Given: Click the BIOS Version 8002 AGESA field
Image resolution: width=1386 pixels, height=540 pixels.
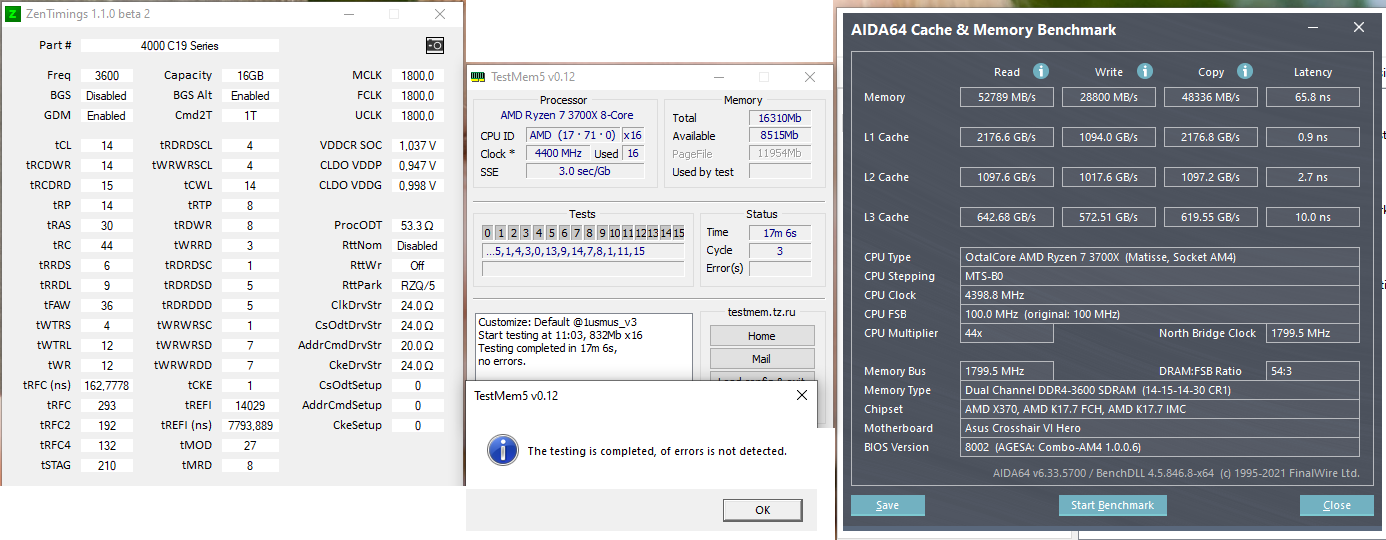Looking at the screenshot, I should (x=1160, y=447).
